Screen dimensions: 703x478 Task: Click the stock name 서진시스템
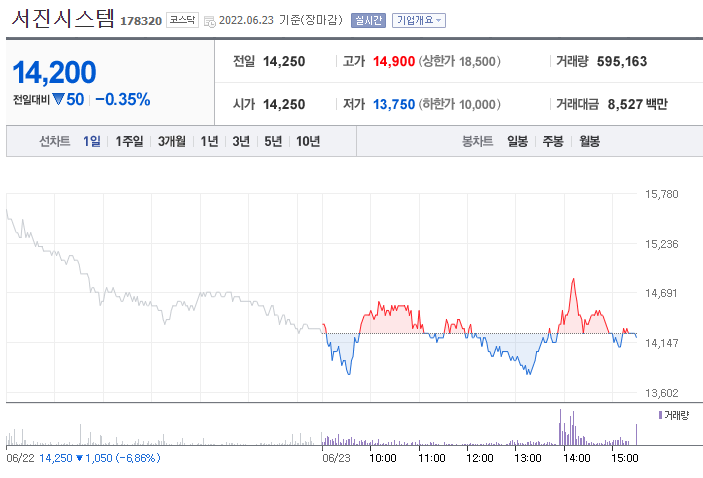63,19
